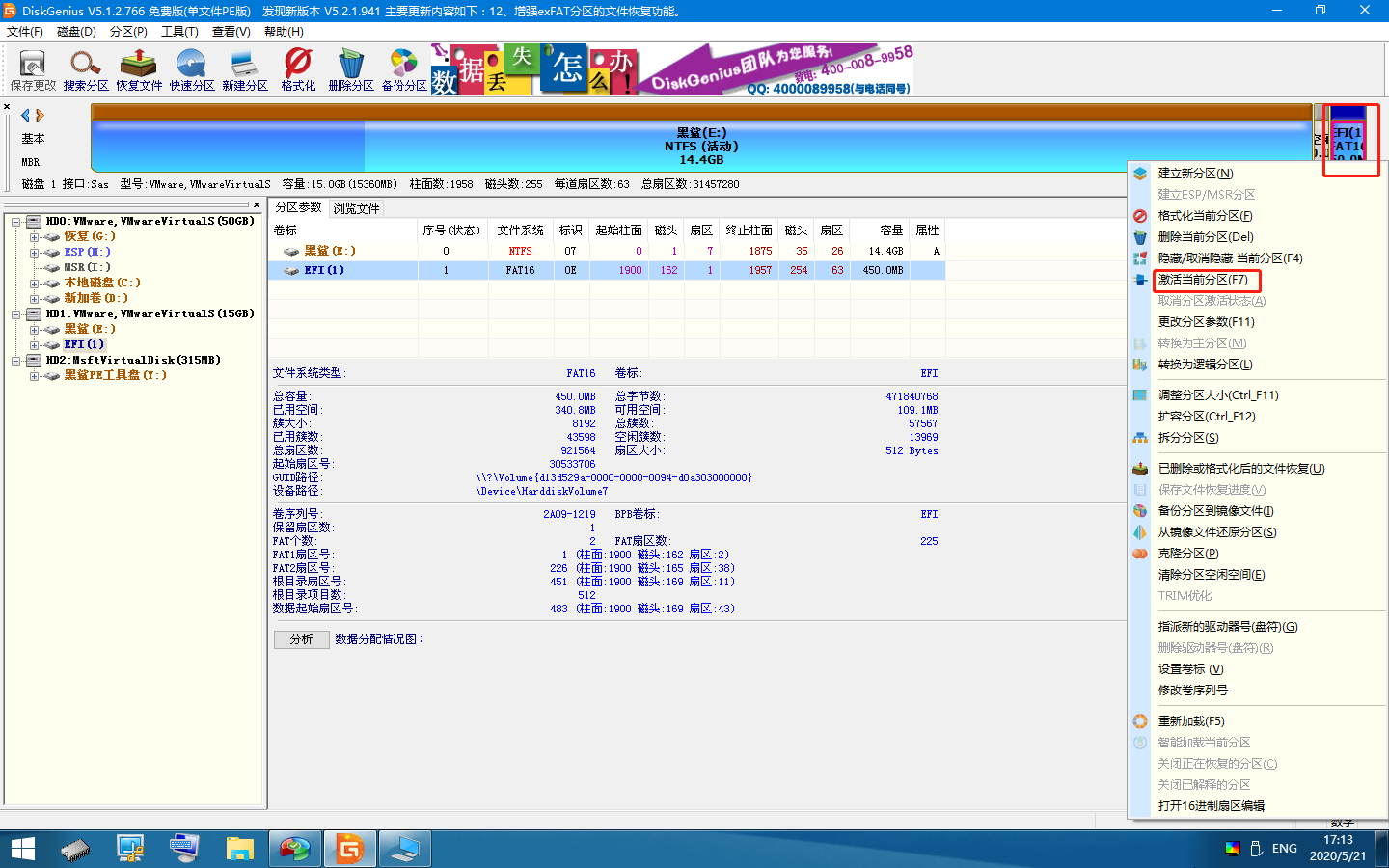Go to the next disk arrow
The image size is (1389, 868).
[40, 116]
